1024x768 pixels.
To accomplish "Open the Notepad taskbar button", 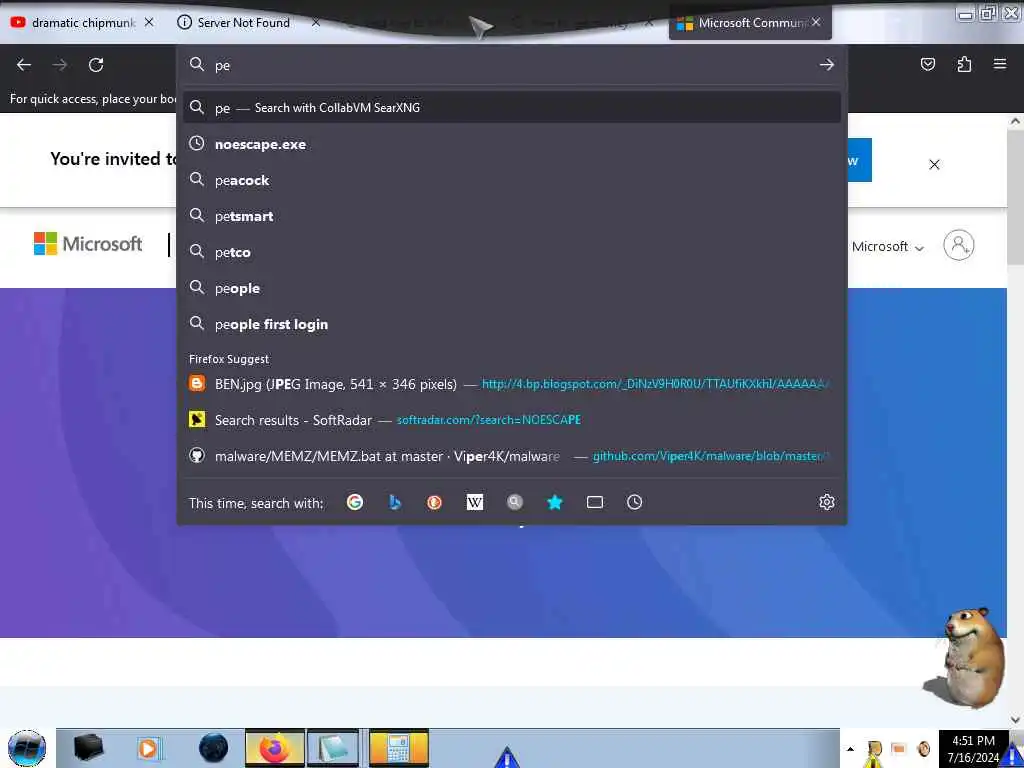I will [333, 748].
